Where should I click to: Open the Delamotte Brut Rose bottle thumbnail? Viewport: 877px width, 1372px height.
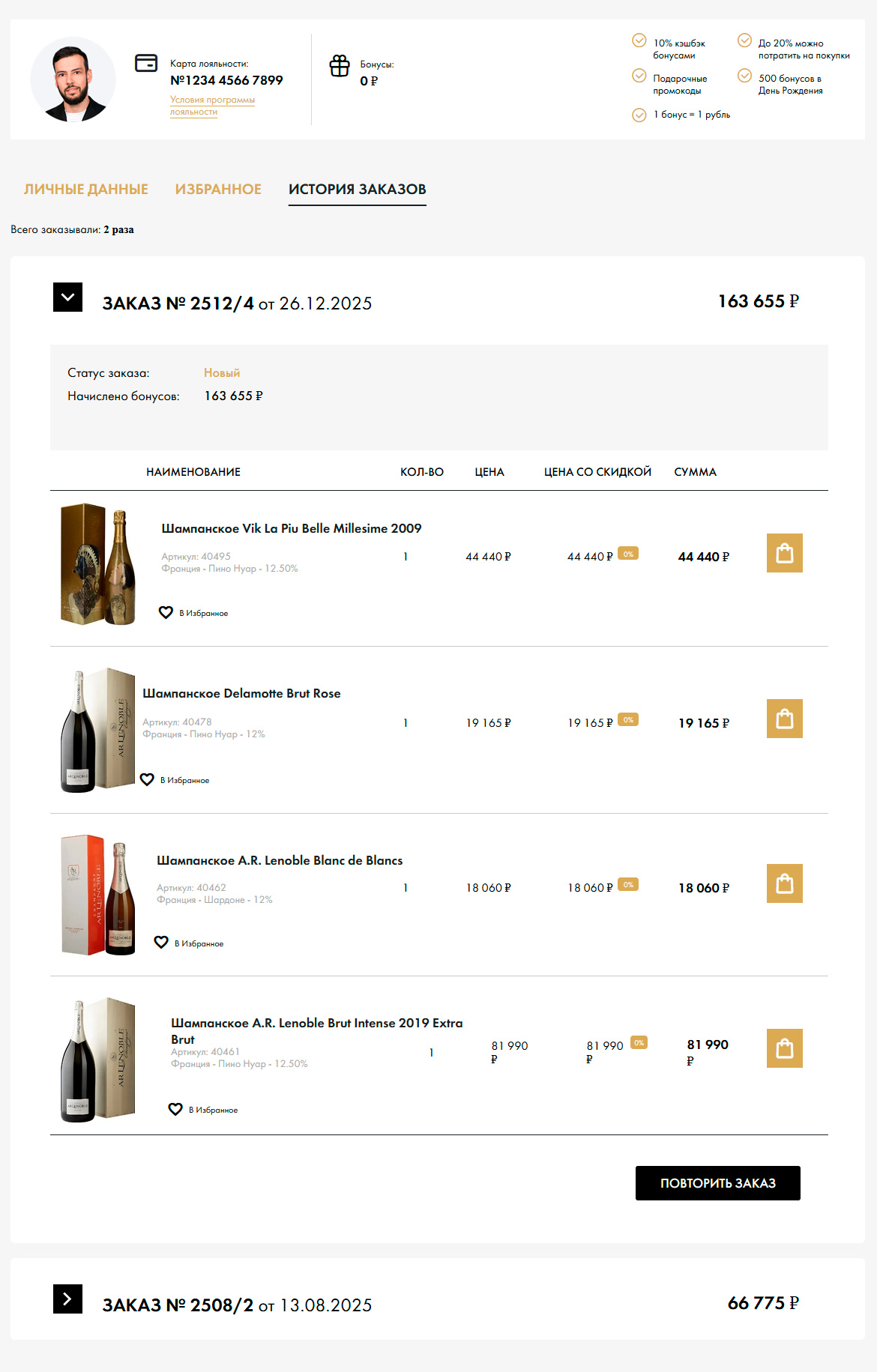[97, 730]
